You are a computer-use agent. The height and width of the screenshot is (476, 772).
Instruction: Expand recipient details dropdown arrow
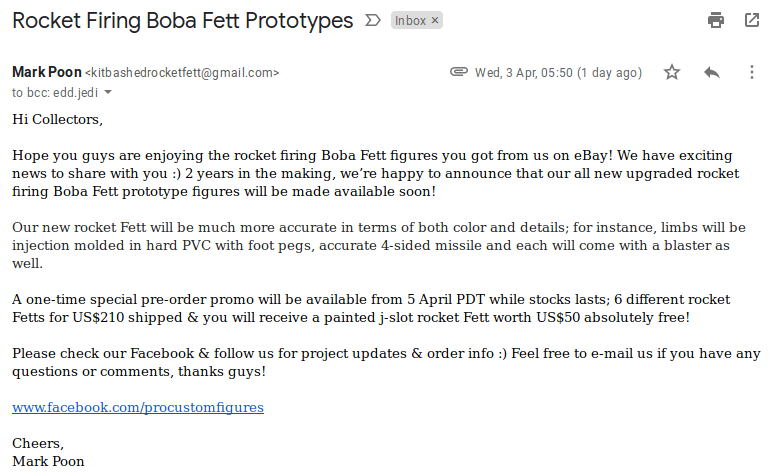108,92
